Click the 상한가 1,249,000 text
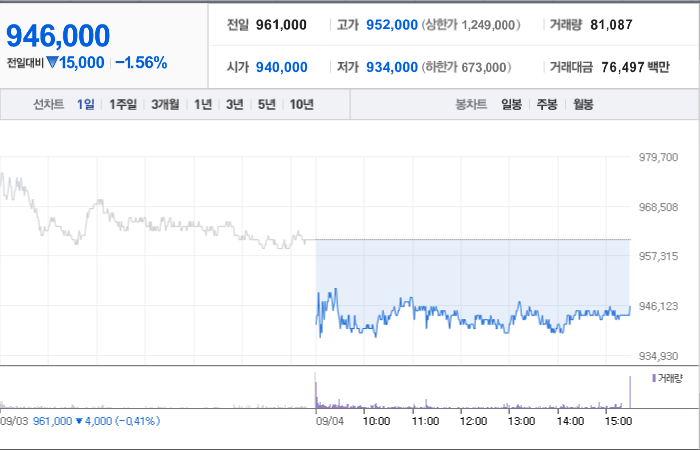This screenshot has height=450, width=700. pos(471,25)
